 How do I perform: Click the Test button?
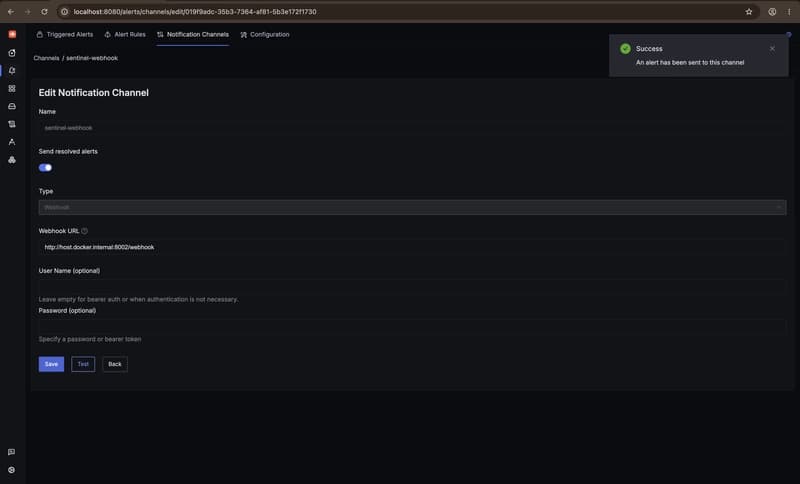click(x=83, y=364)
